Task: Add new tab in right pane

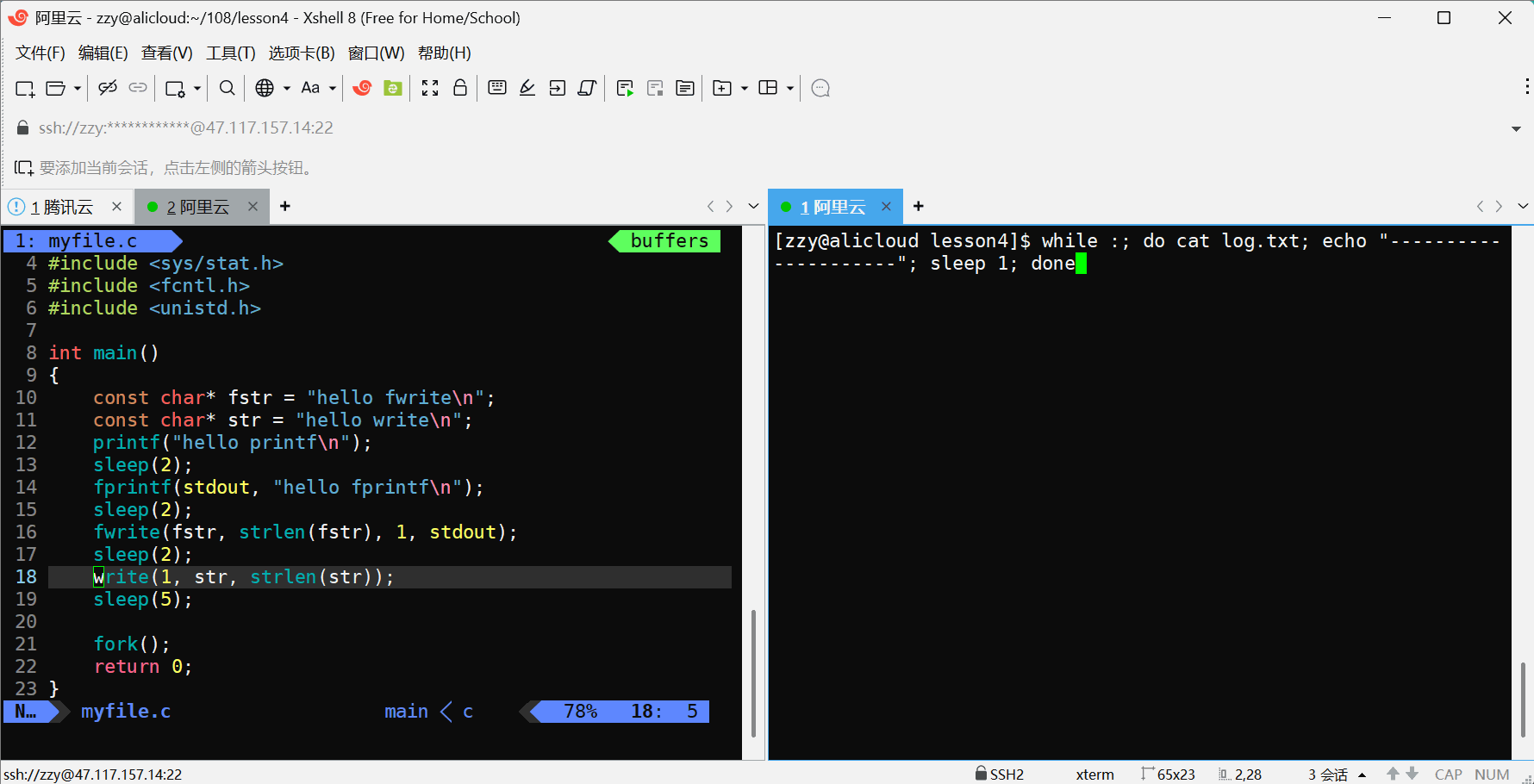Action: 919,207
